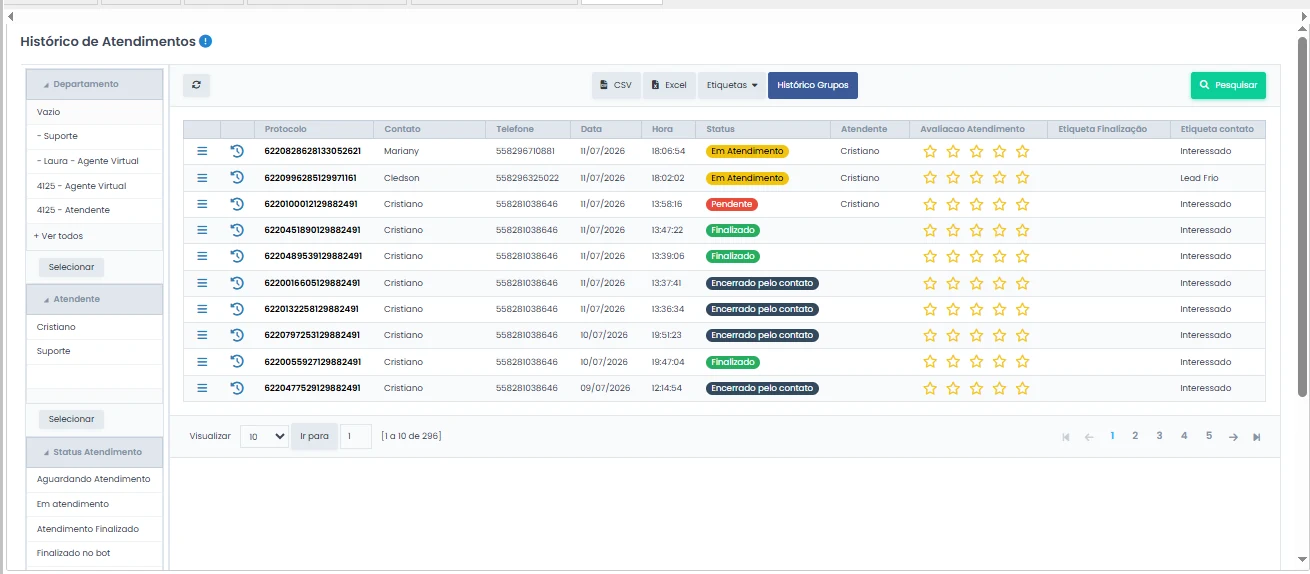Image resolution: width=1310 pixels, height=574 pixels.
Task: Jump to last page in pagination
Action: (x=1257, y=437)
